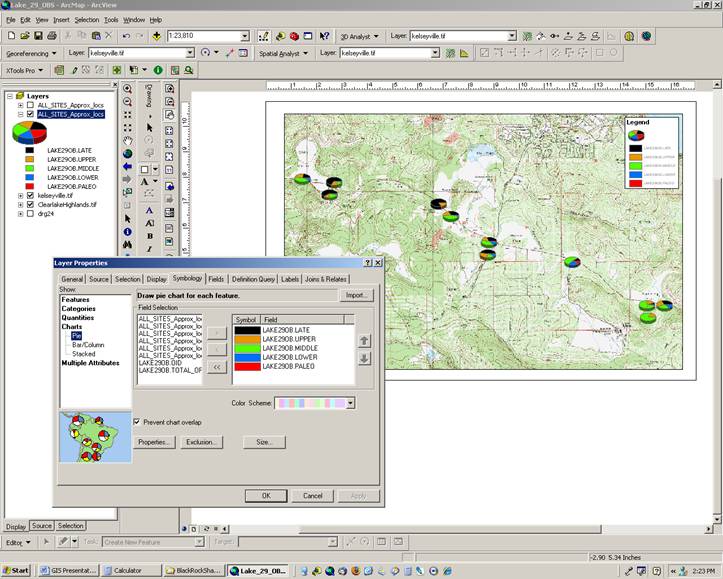Click the green info icon in XTools toolbar
This screenshot has width=723, height=579.
click(158, 70)
